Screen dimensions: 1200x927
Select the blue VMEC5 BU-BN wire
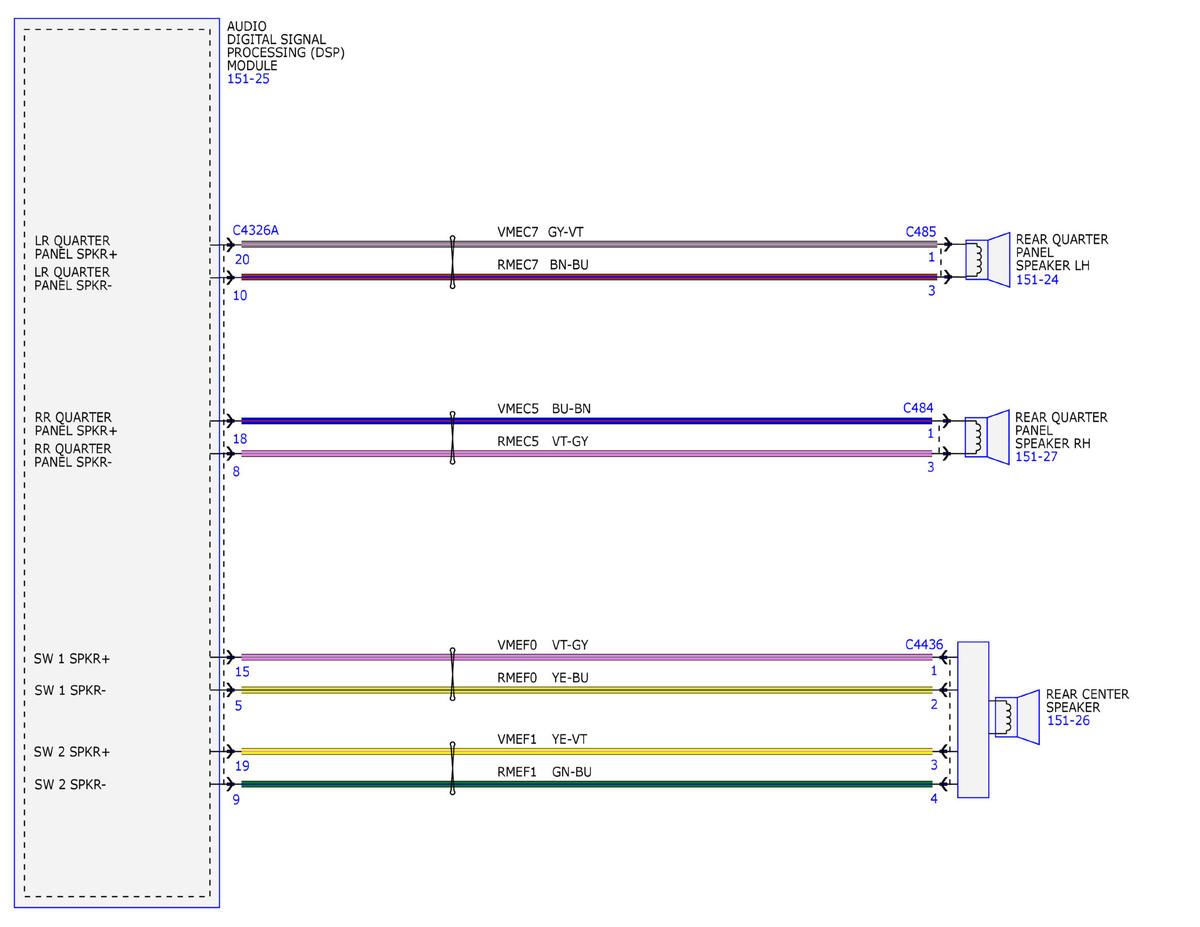(x=587, y=421)
